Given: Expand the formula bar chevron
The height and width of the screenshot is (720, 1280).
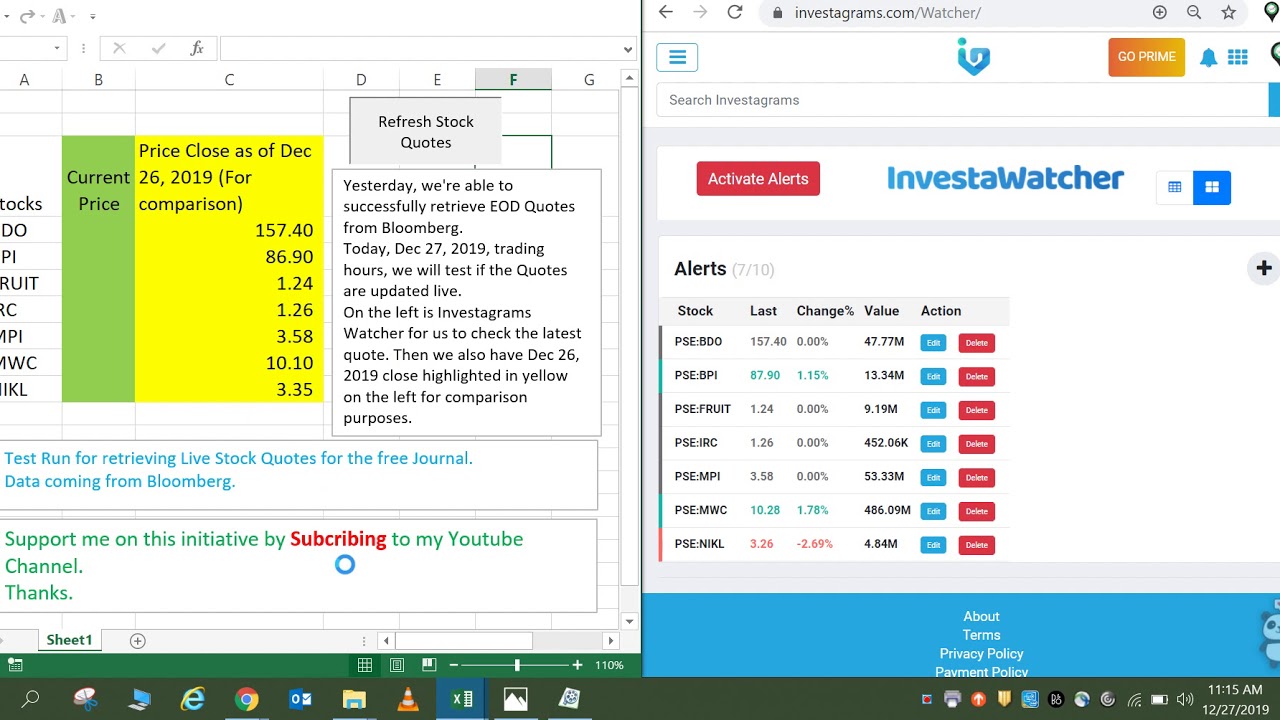Looking at the screenshot, I should pyautogui.click(x=628, y=49).
